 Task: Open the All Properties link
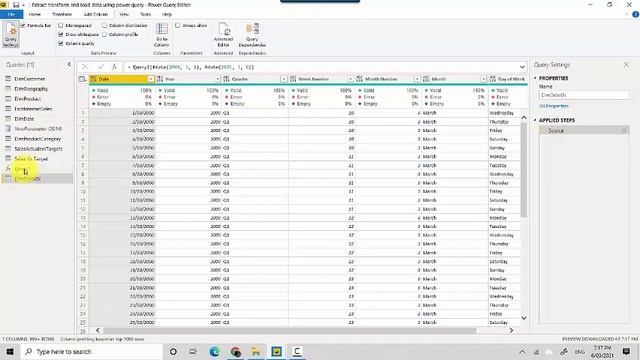[554, 106]
